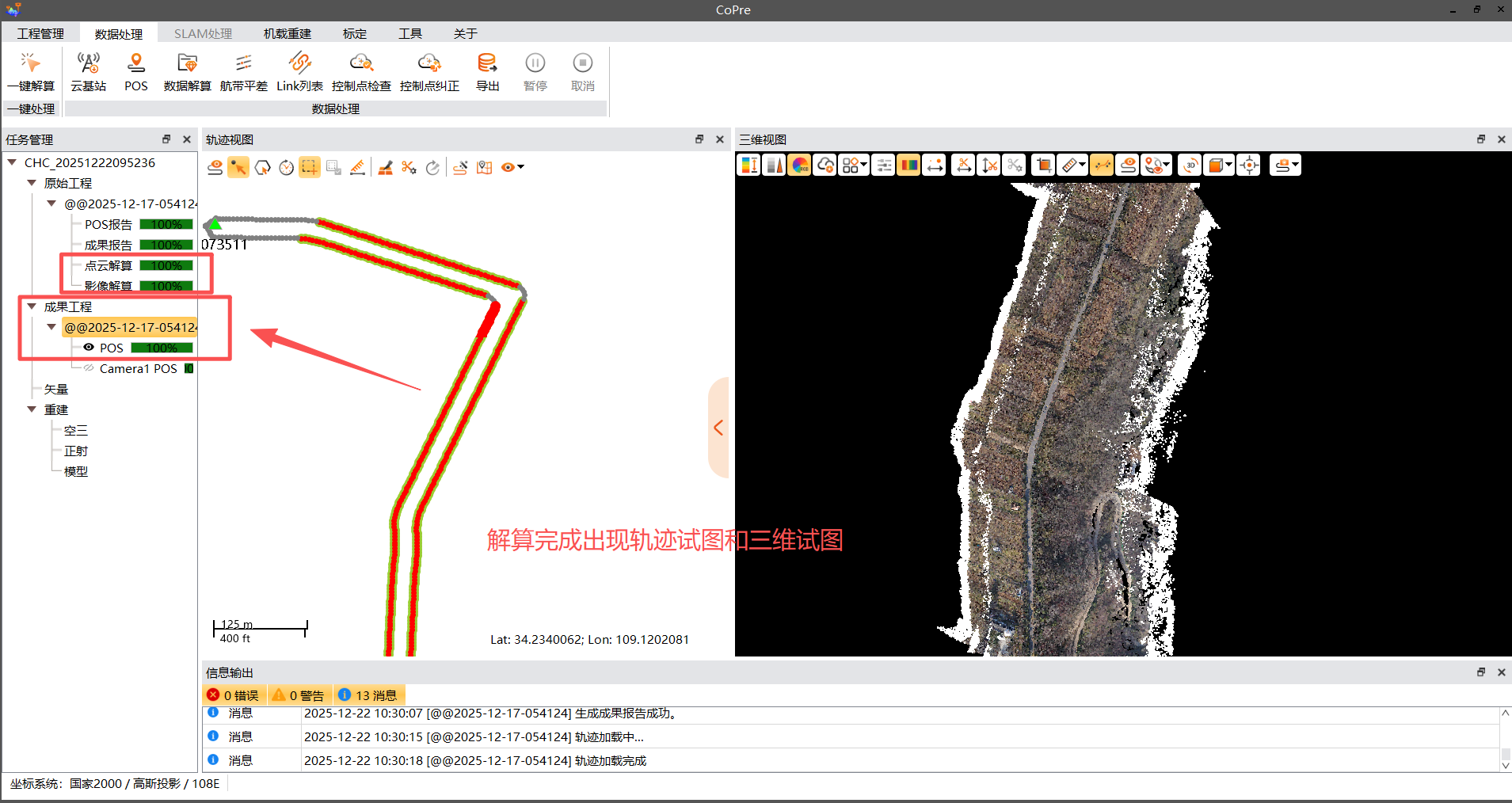Open the 航带平差 strip adjustment tool

(x=243, y=71)
